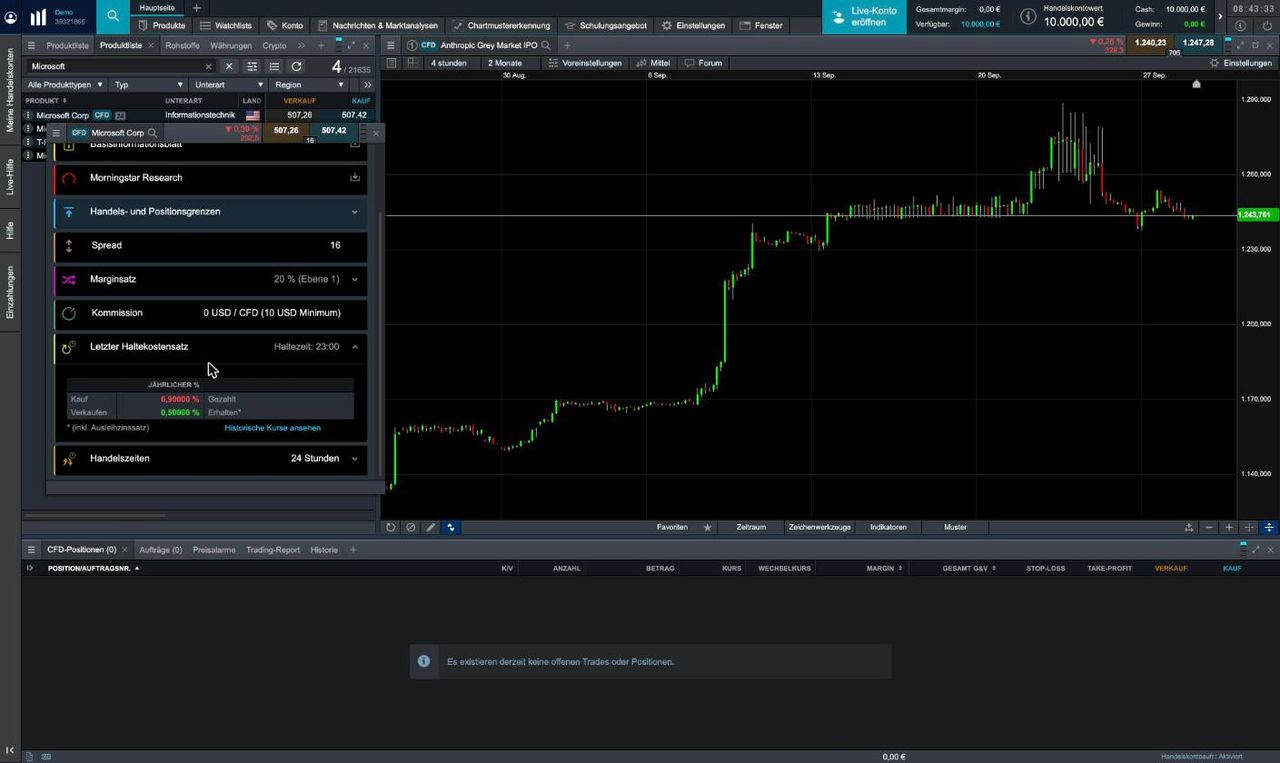Click the account info circle icon
The width and height of the screenshot is (1280, 763).
[1027, 16]
